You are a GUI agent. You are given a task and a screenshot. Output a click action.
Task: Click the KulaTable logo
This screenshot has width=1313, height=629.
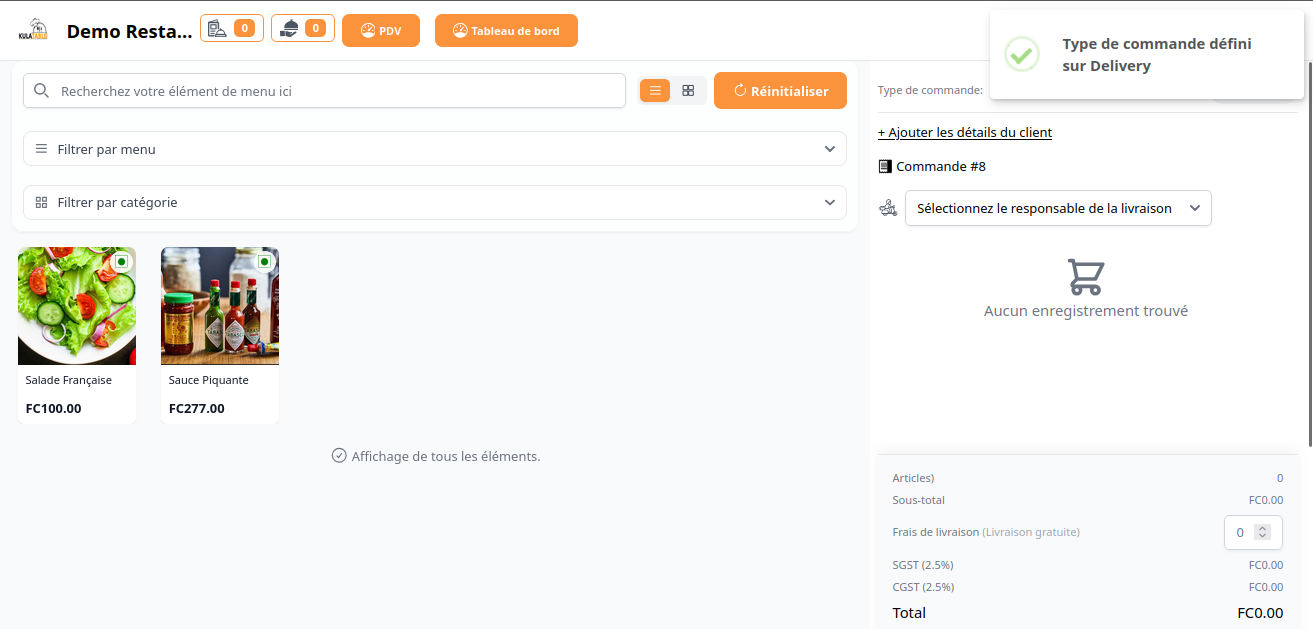coord(33,30)
